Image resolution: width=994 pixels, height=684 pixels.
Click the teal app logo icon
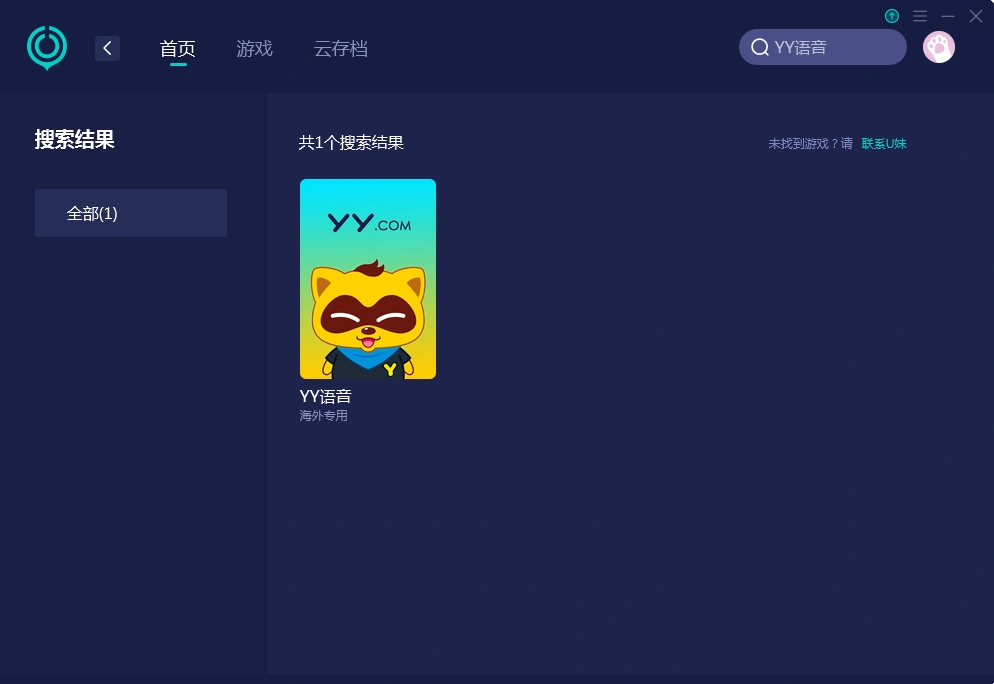(x=47, y=48)
